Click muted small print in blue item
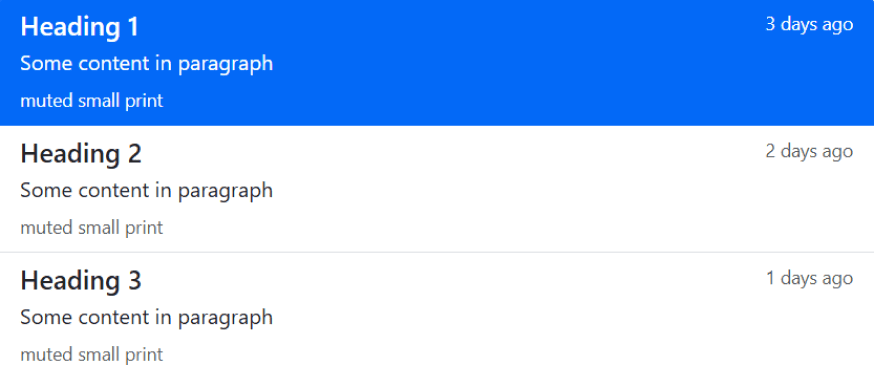This screenshot has height=368, width=874. tap(91, 101)
